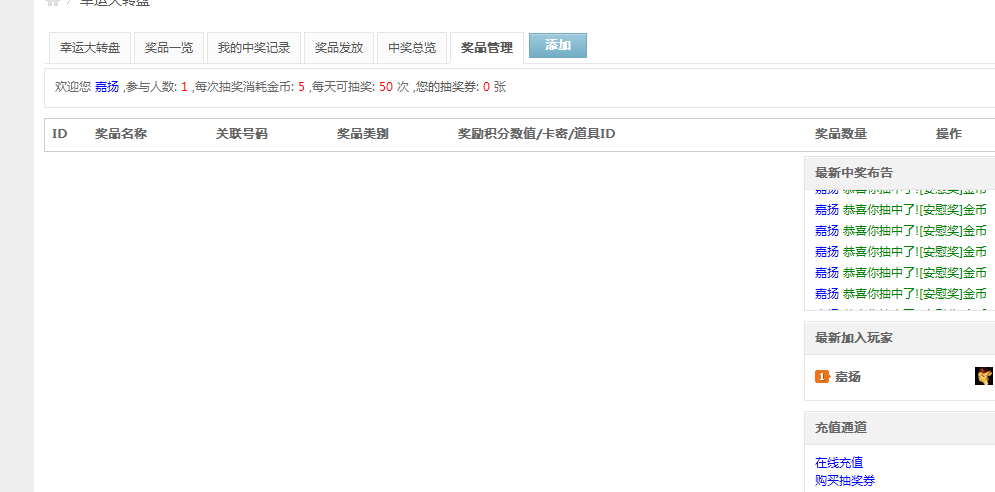Click the blue 添加 button
The width and height of the screenshot is (995, 492).
558,46
